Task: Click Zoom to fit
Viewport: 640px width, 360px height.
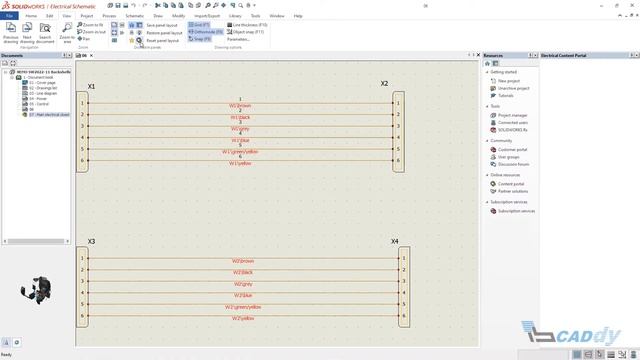Action: pos(90,25)
